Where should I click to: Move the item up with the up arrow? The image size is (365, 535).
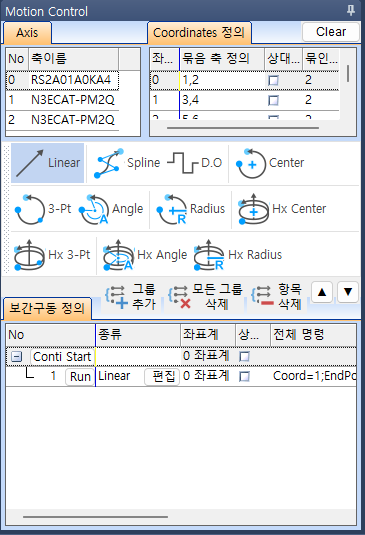322,292
